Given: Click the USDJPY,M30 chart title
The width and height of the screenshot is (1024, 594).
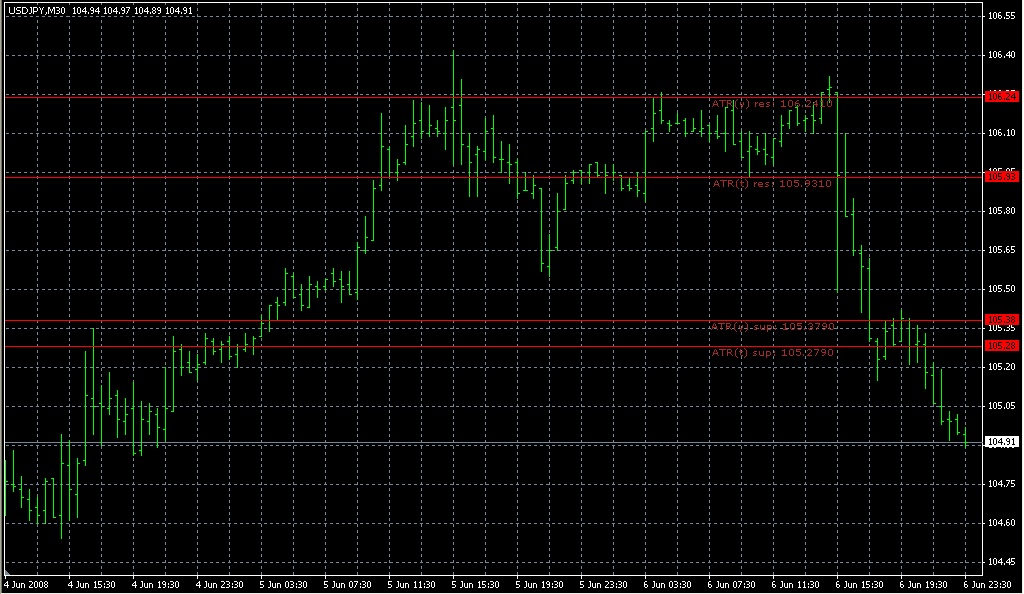Looking at the screenshot, I should 35,10.
